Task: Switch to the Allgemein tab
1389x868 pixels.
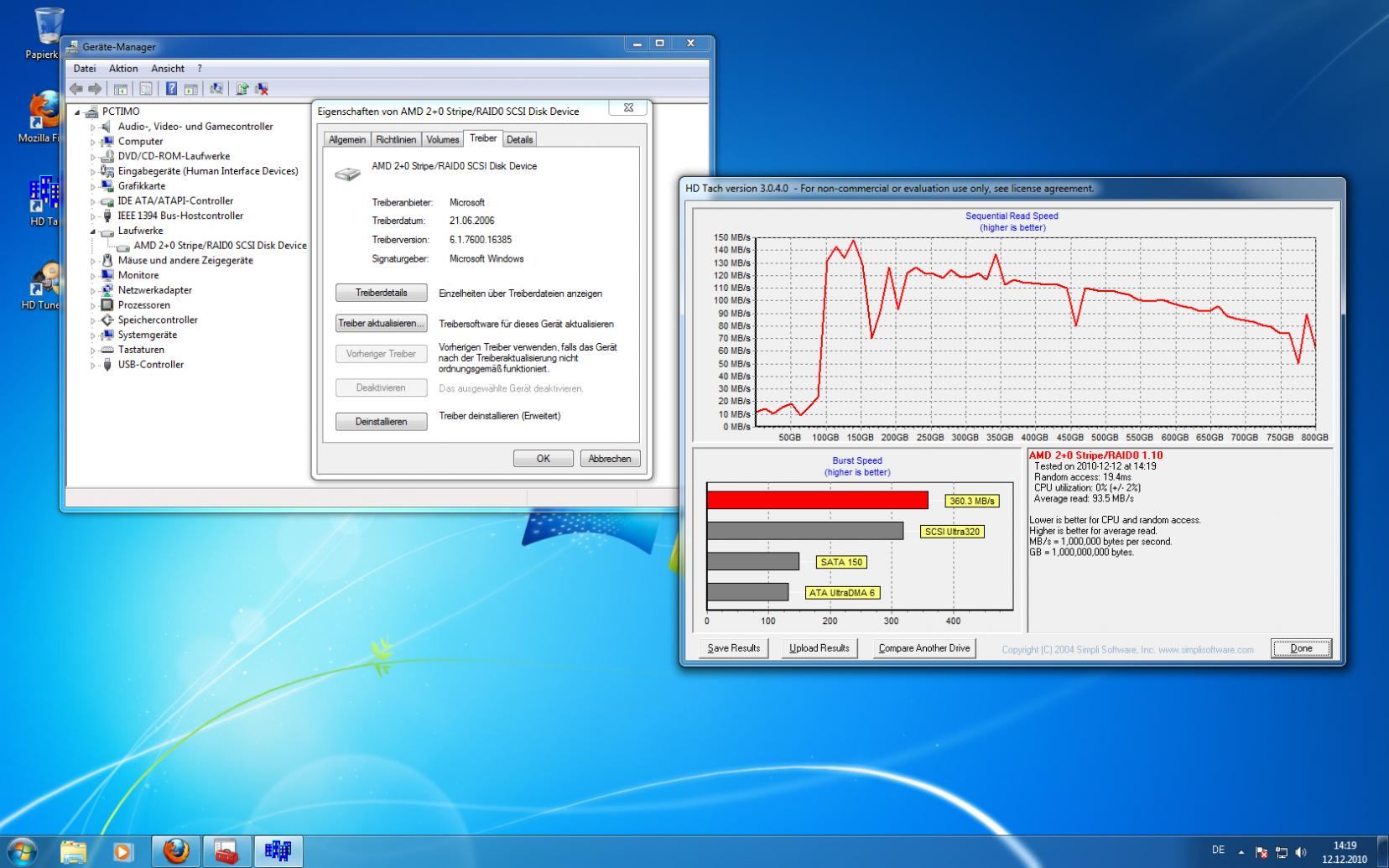Action: (347, 140)
